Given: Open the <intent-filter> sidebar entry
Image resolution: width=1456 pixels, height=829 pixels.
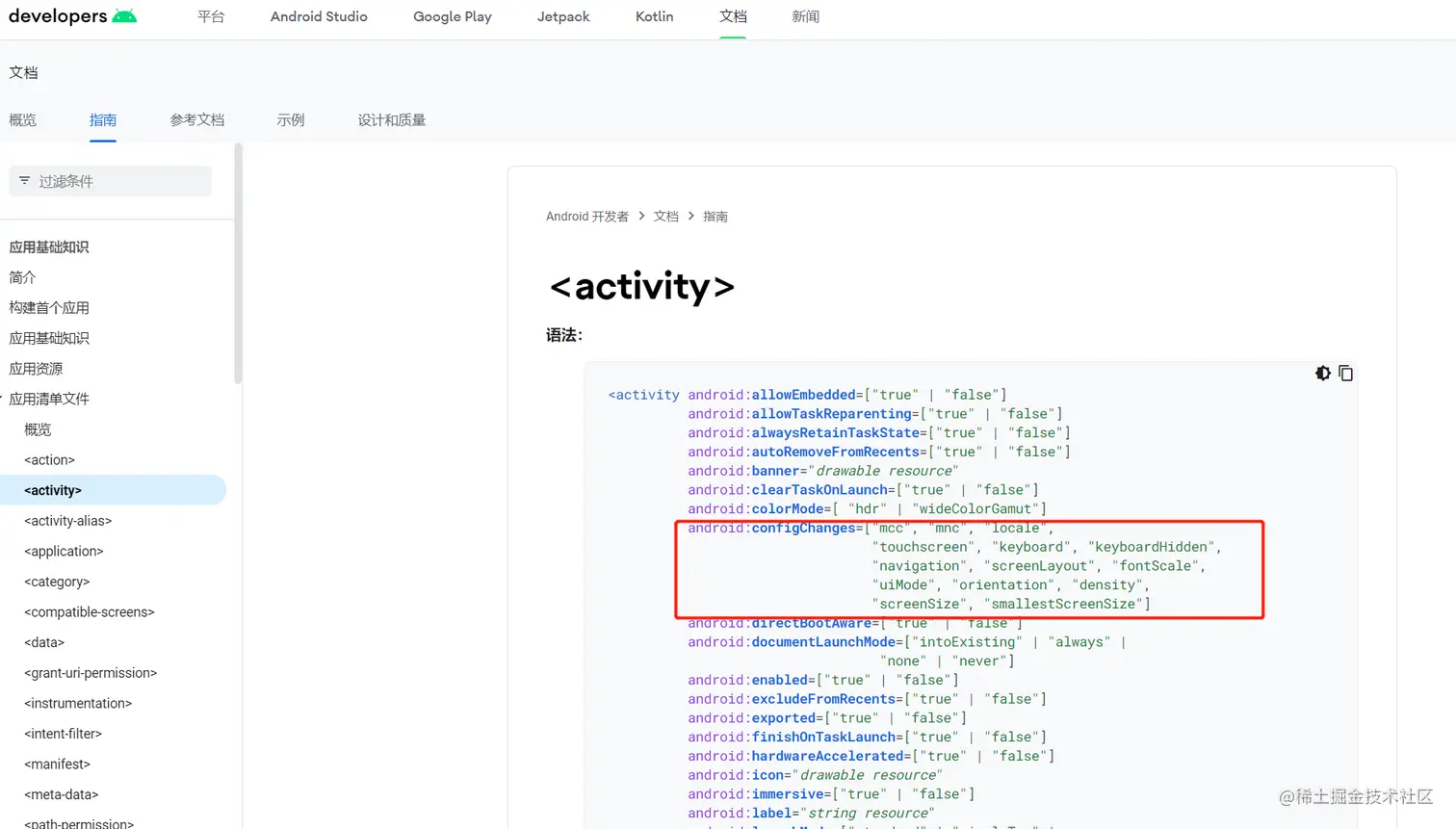Looking at the screenshot, I should (63, 734).
